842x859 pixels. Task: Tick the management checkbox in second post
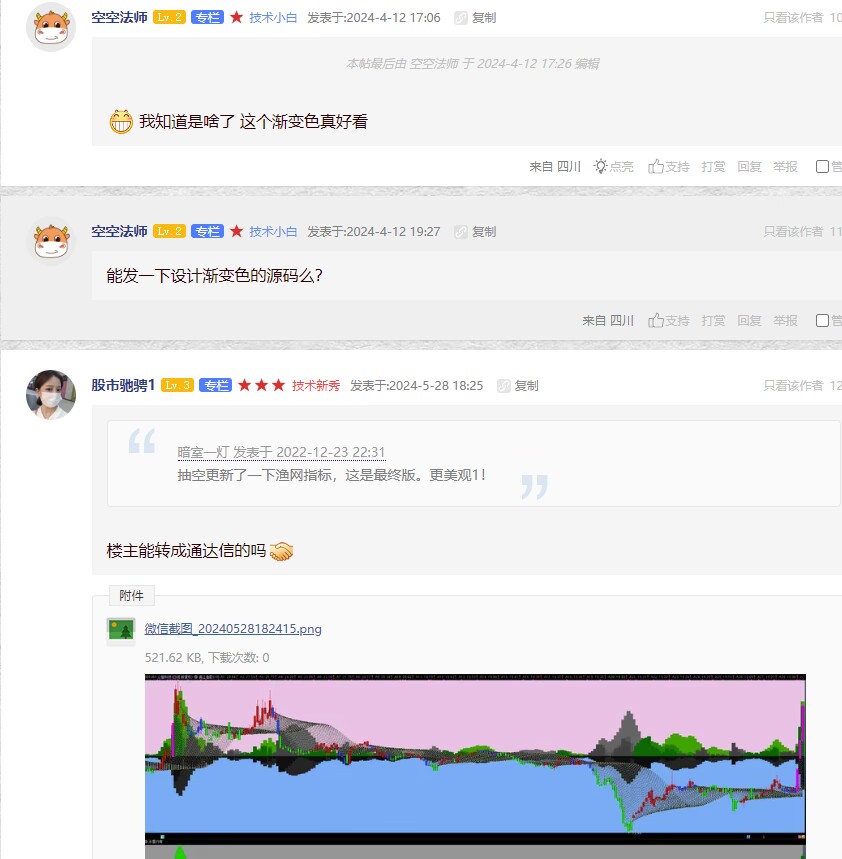822,320
